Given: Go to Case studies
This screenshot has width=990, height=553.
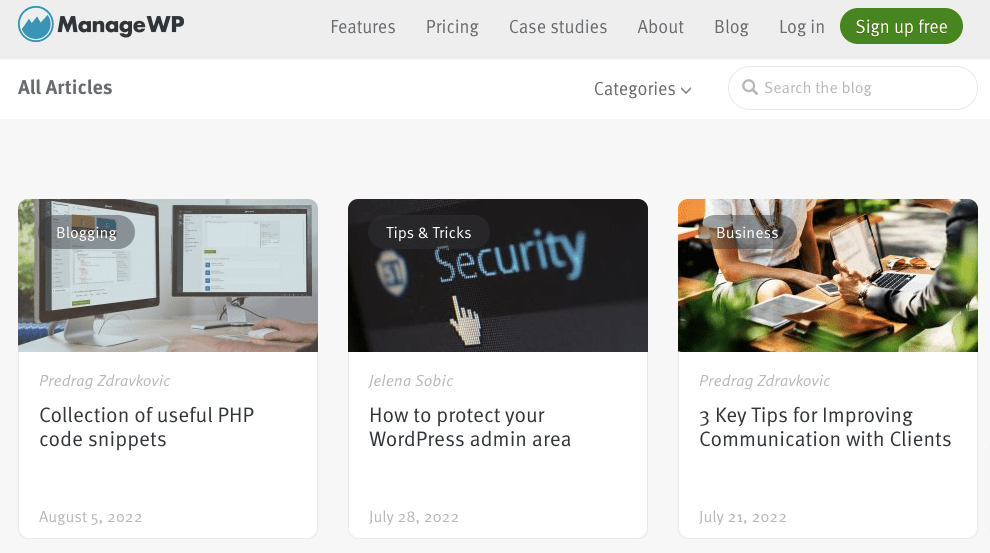Looking at the screenshot, I should (558, 27).
